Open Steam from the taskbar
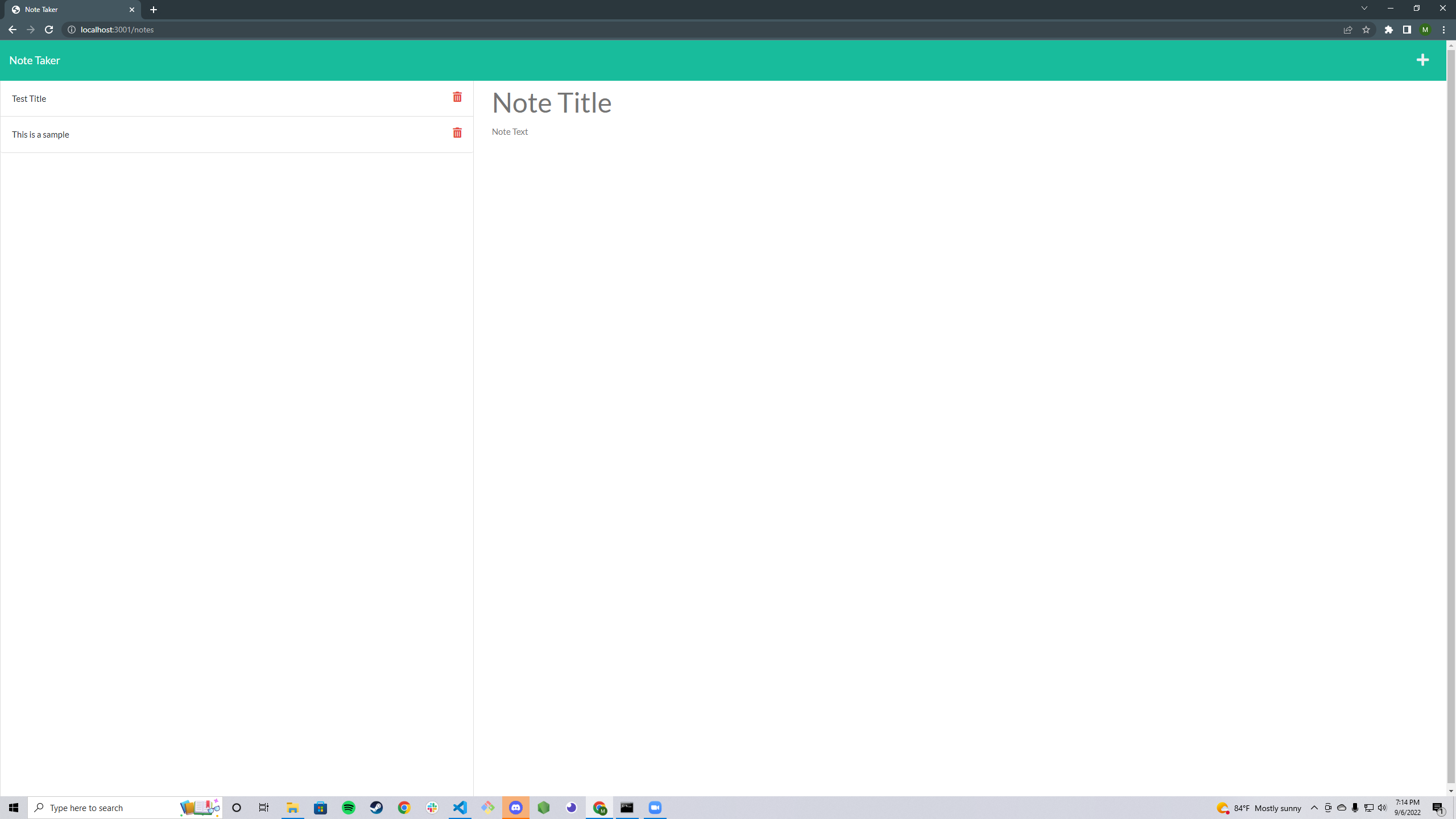The height and width of the screenshot is (819, 1456). 377,807
